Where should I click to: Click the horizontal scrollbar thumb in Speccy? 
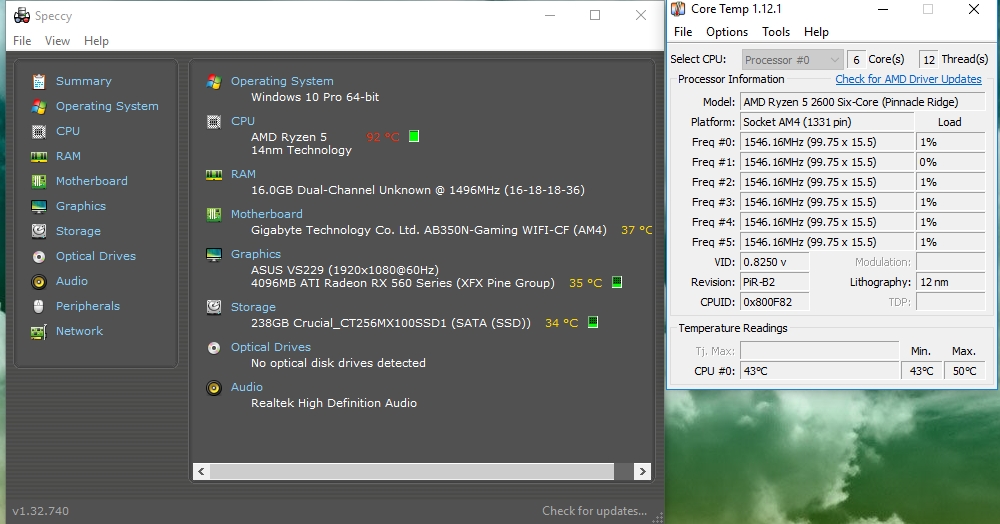point(412,471)
